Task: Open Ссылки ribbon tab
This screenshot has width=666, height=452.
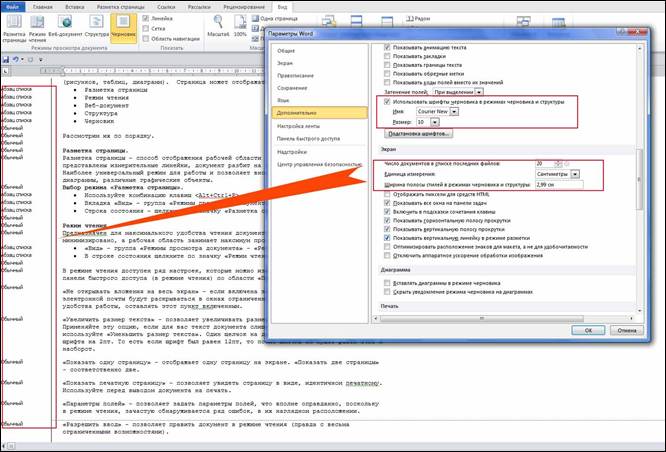Action: pyautogui.click(x=166, y=7)
